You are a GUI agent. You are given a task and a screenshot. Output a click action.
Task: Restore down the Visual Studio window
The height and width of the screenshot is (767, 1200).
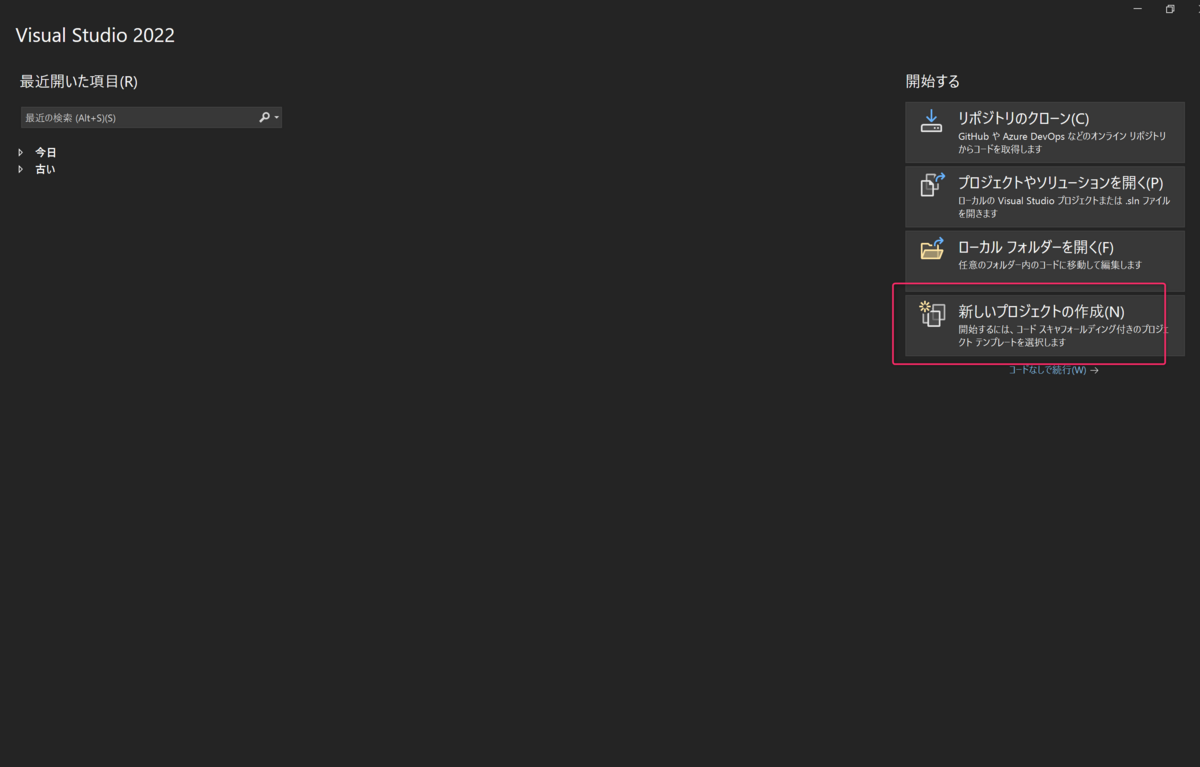pos(1169,9)
